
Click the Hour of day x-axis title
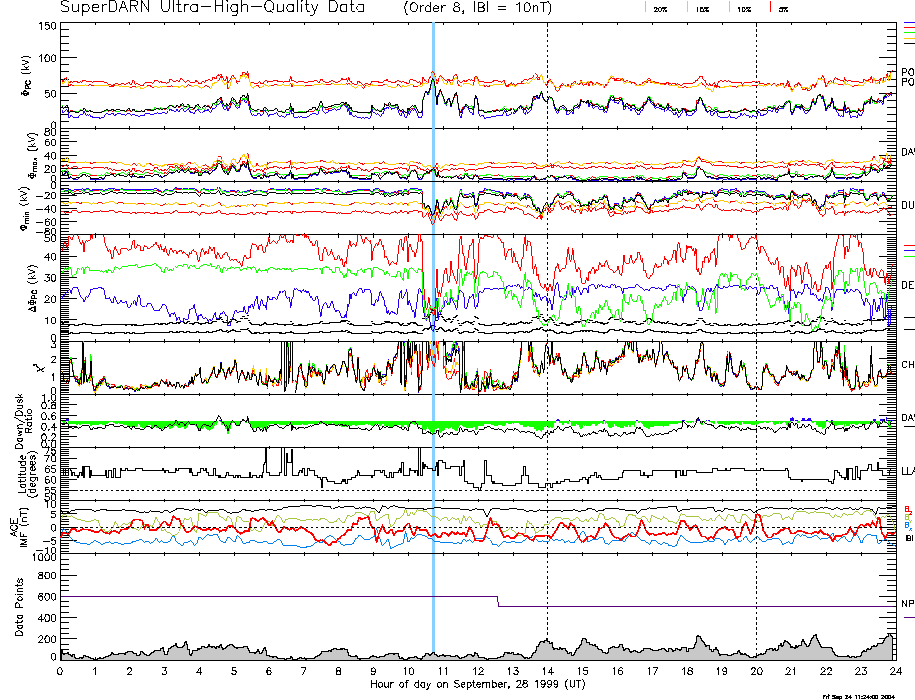pos(476,684)
